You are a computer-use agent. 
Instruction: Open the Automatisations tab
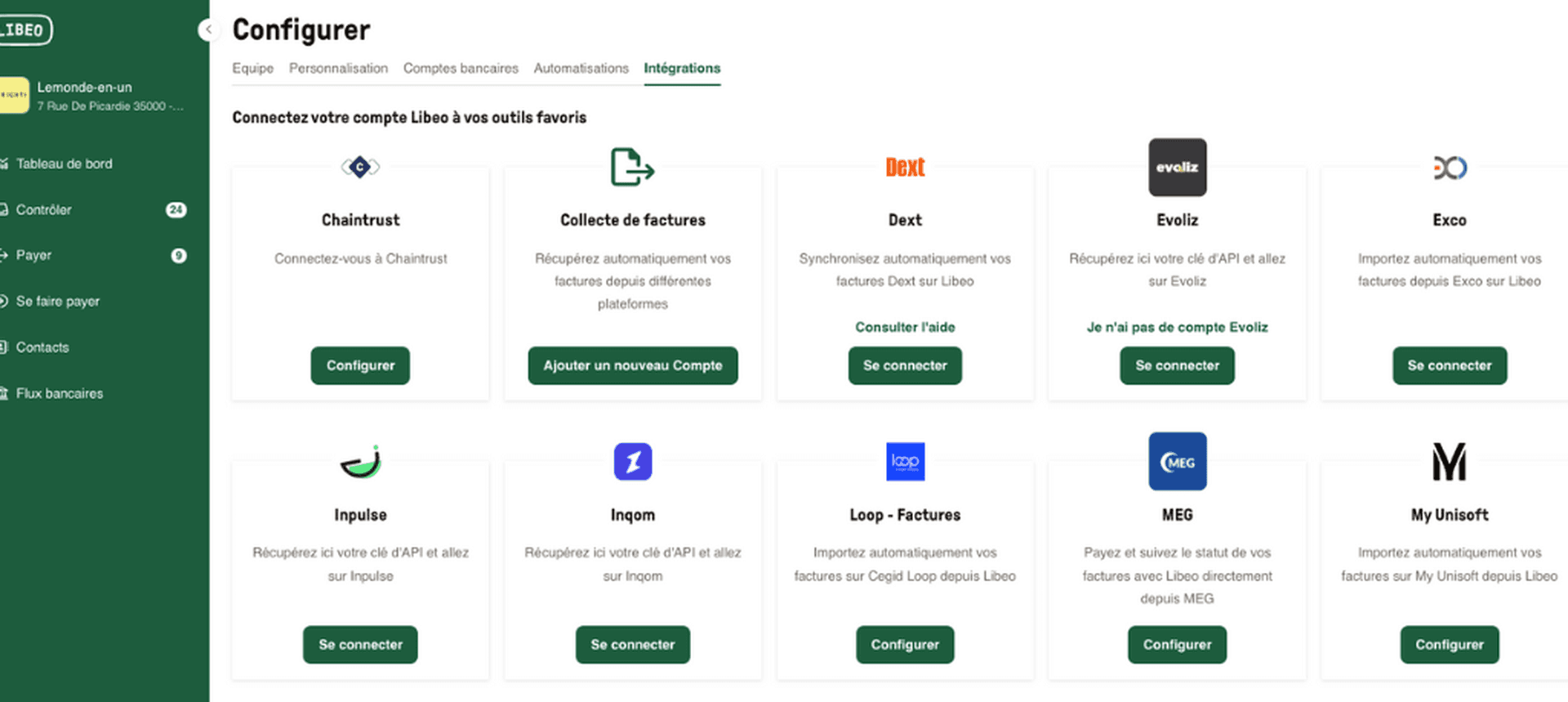point(581,68)
